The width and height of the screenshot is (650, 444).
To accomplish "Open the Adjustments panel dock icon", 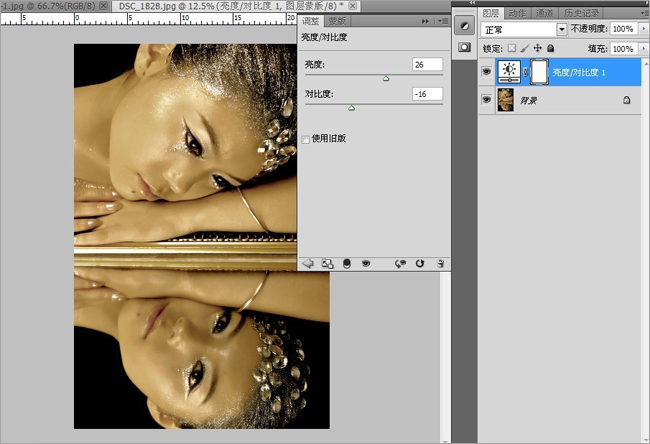I will pyautogui.click(x=464, y=26).
